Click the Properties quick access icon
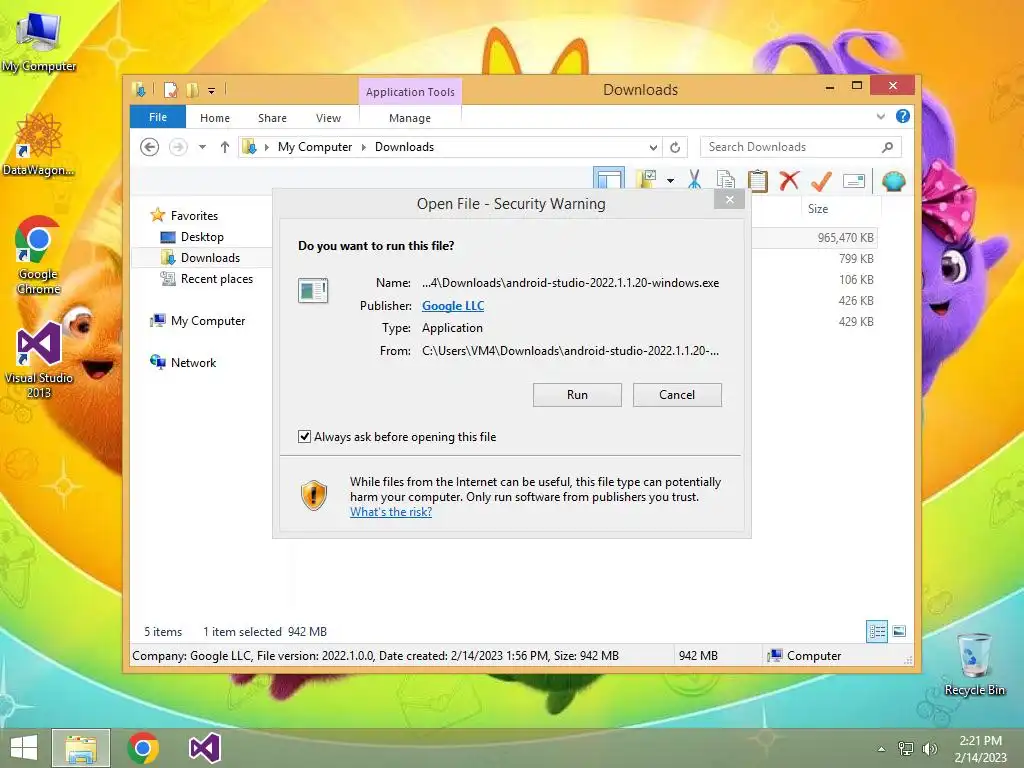This screenshot has width=1024, height=768. [170, 90]
